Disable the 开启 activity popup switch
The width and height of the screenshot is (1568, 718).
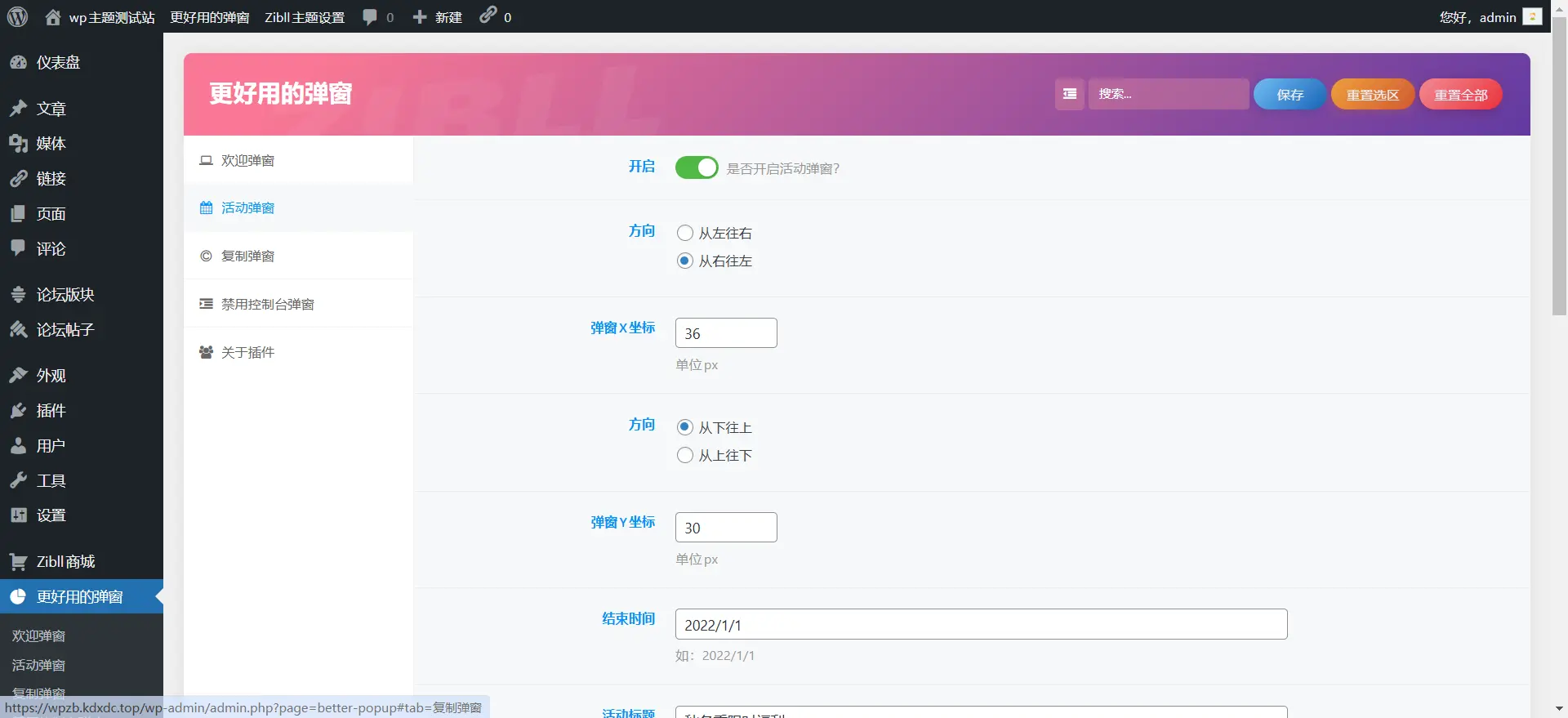coord(696,167)
